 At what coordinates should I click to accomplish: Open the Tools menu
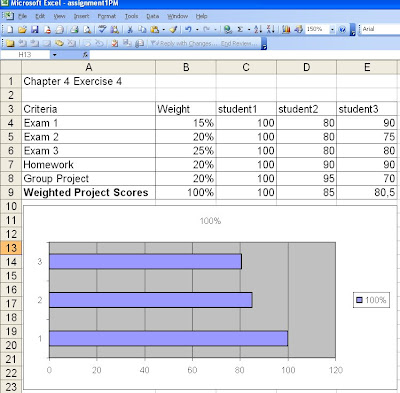pyautogui.click(x=131, y=16)
